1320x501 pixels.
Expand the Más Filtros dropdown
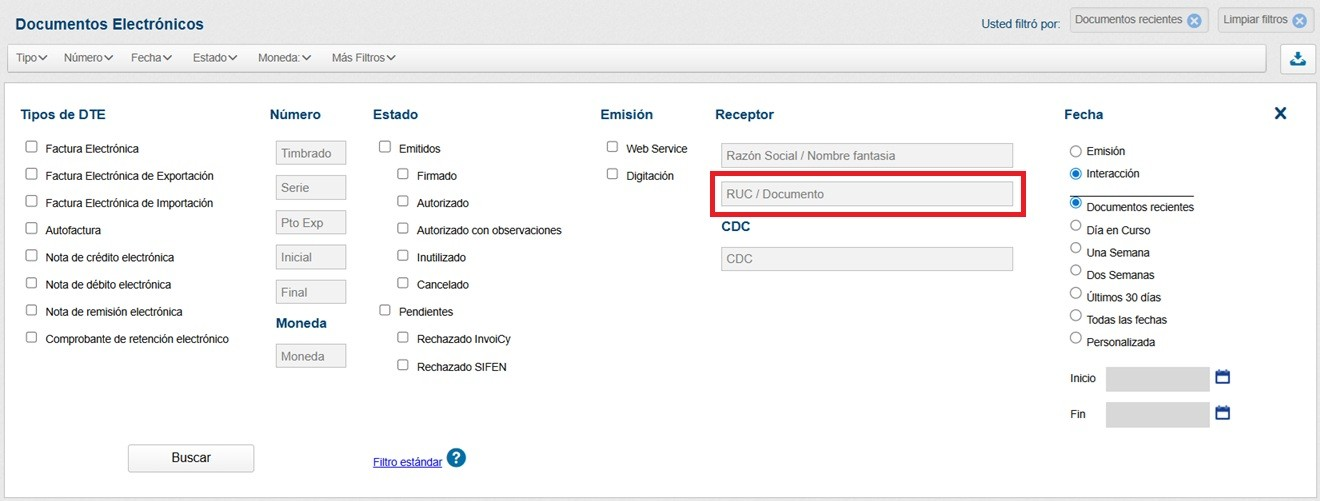tap(363, 58)
